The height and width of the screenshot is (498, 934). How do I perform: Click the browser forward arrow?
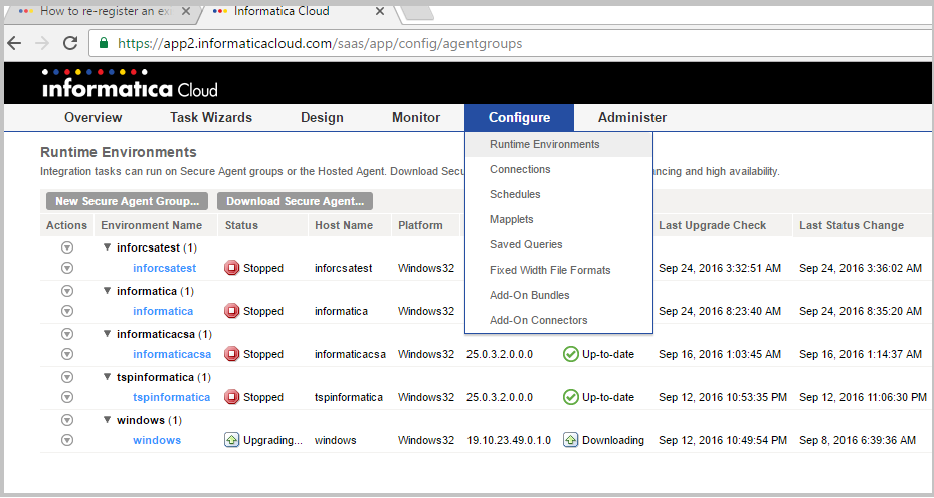tap(42, 43)
